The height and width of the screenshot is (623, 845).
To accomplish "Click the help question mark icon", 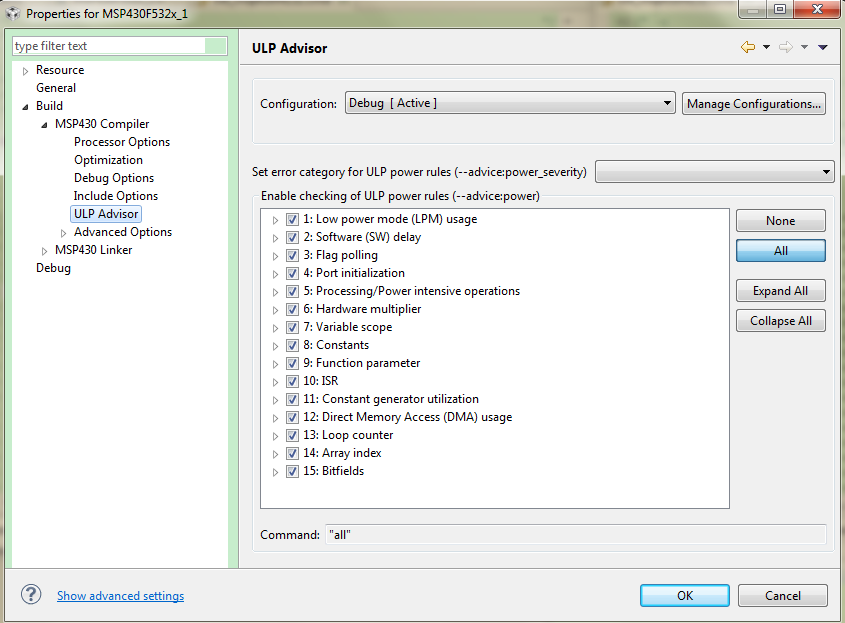I will point(31,595).
